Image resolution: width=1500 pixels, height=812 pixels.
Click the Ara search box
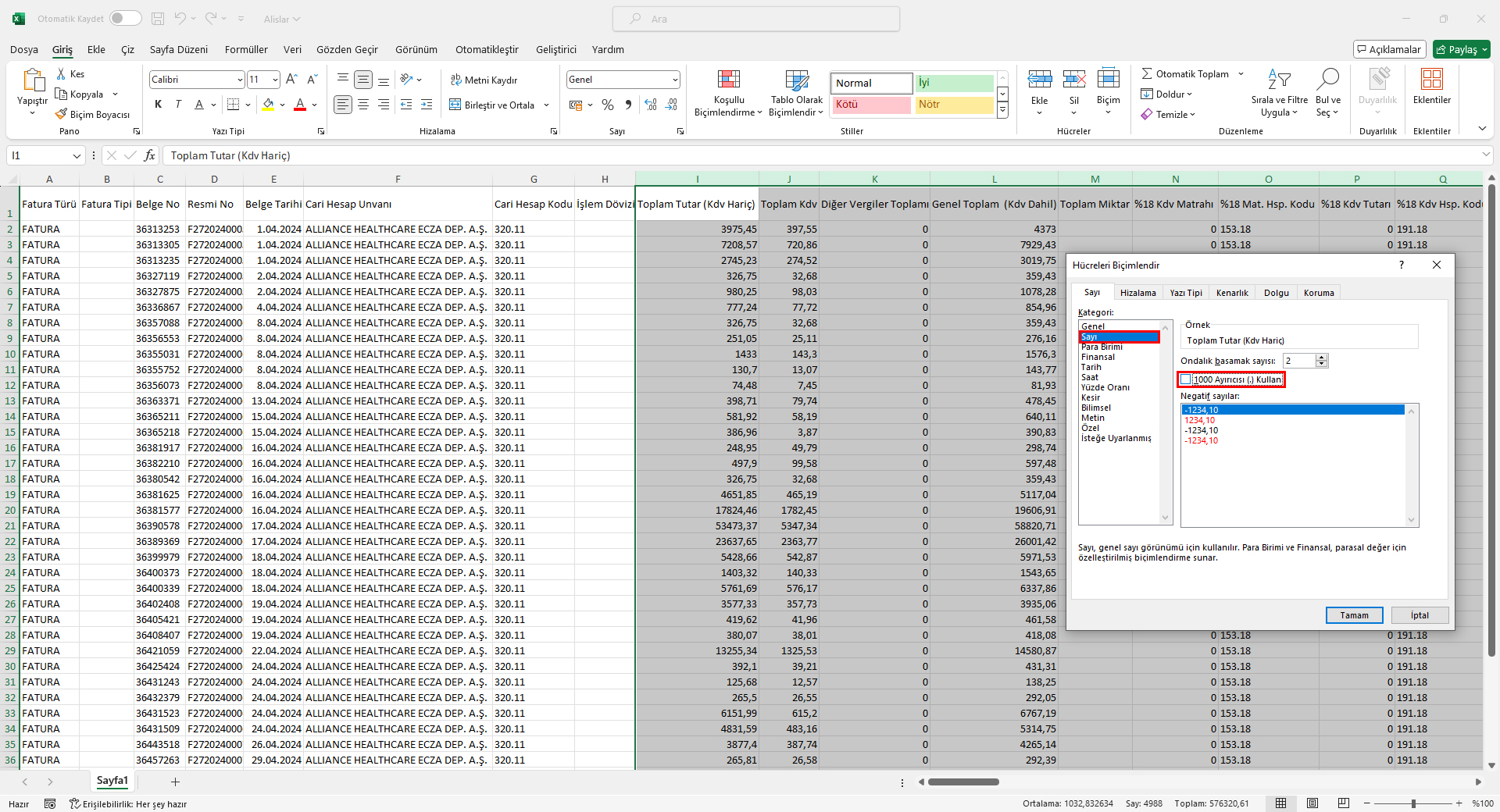pos(756,19)
